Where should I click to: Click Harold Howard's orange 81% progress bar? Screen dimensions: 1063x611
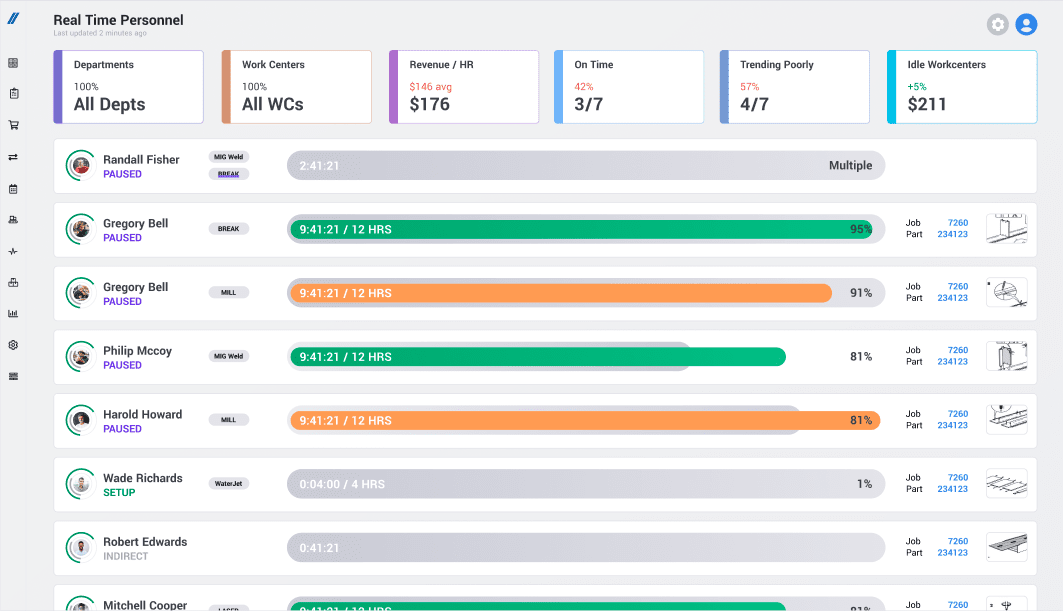coord(584,420)
